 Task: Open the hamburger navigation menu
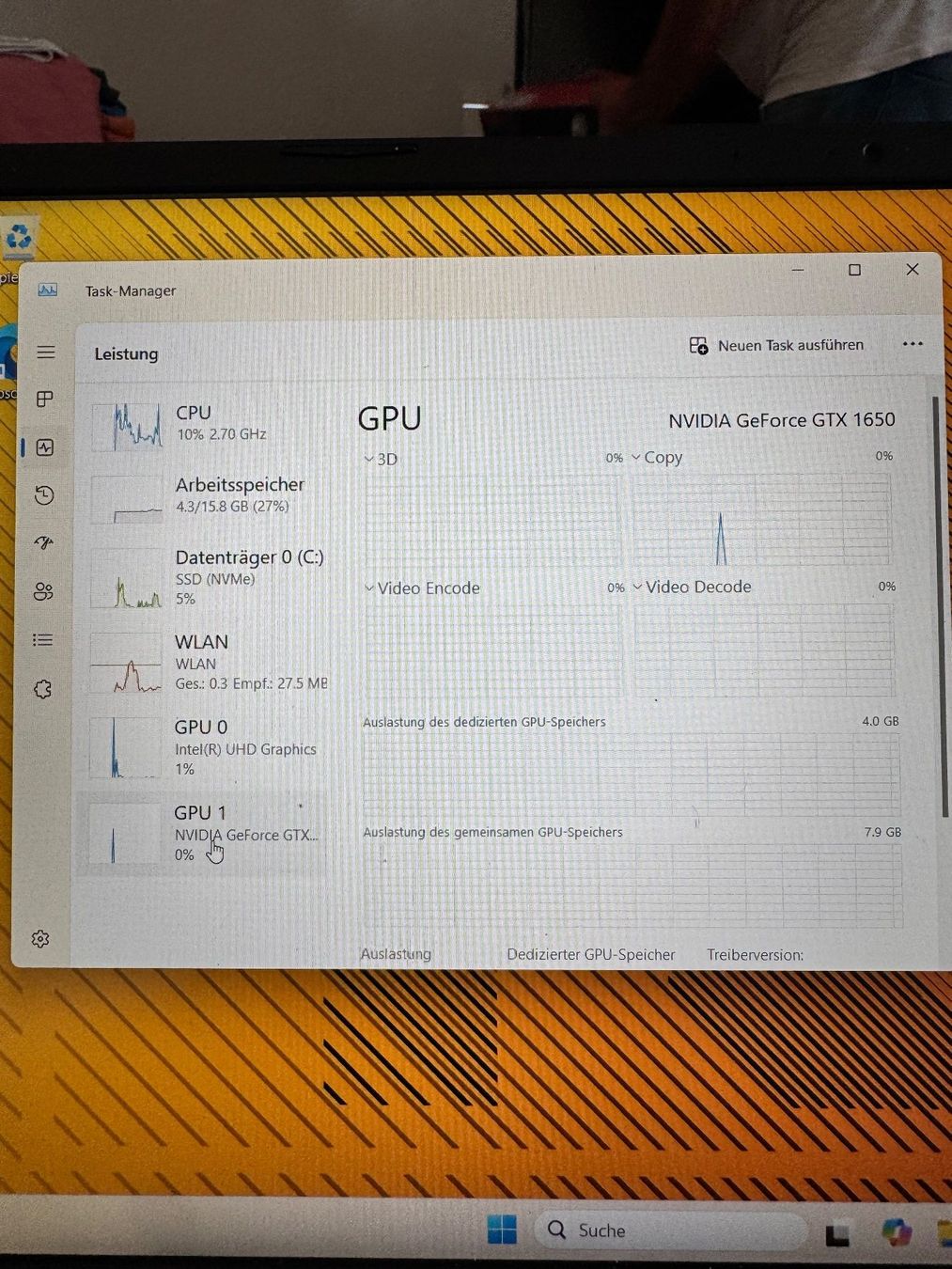pos(45,352)
